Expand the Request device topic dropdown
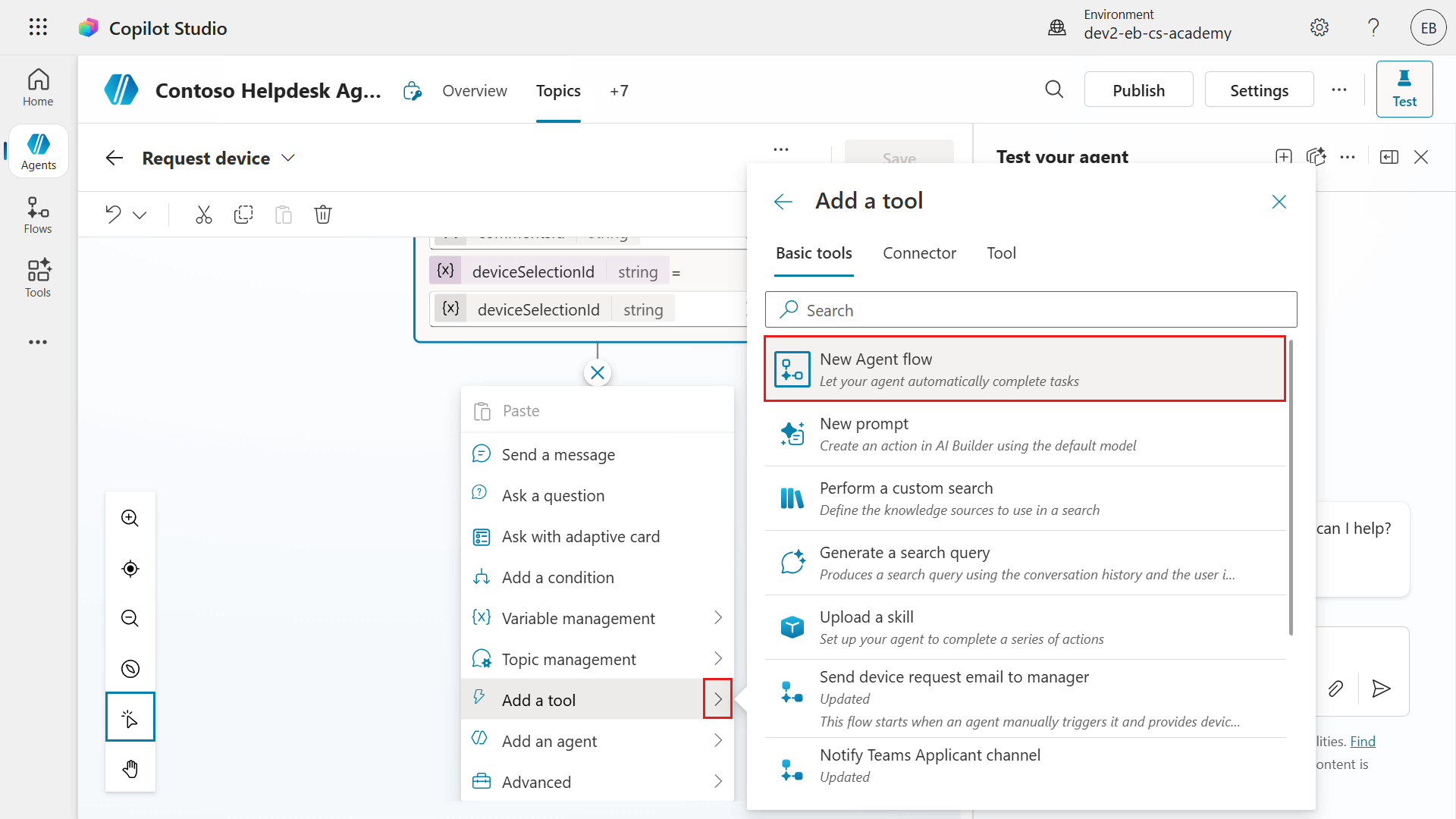 288,158
